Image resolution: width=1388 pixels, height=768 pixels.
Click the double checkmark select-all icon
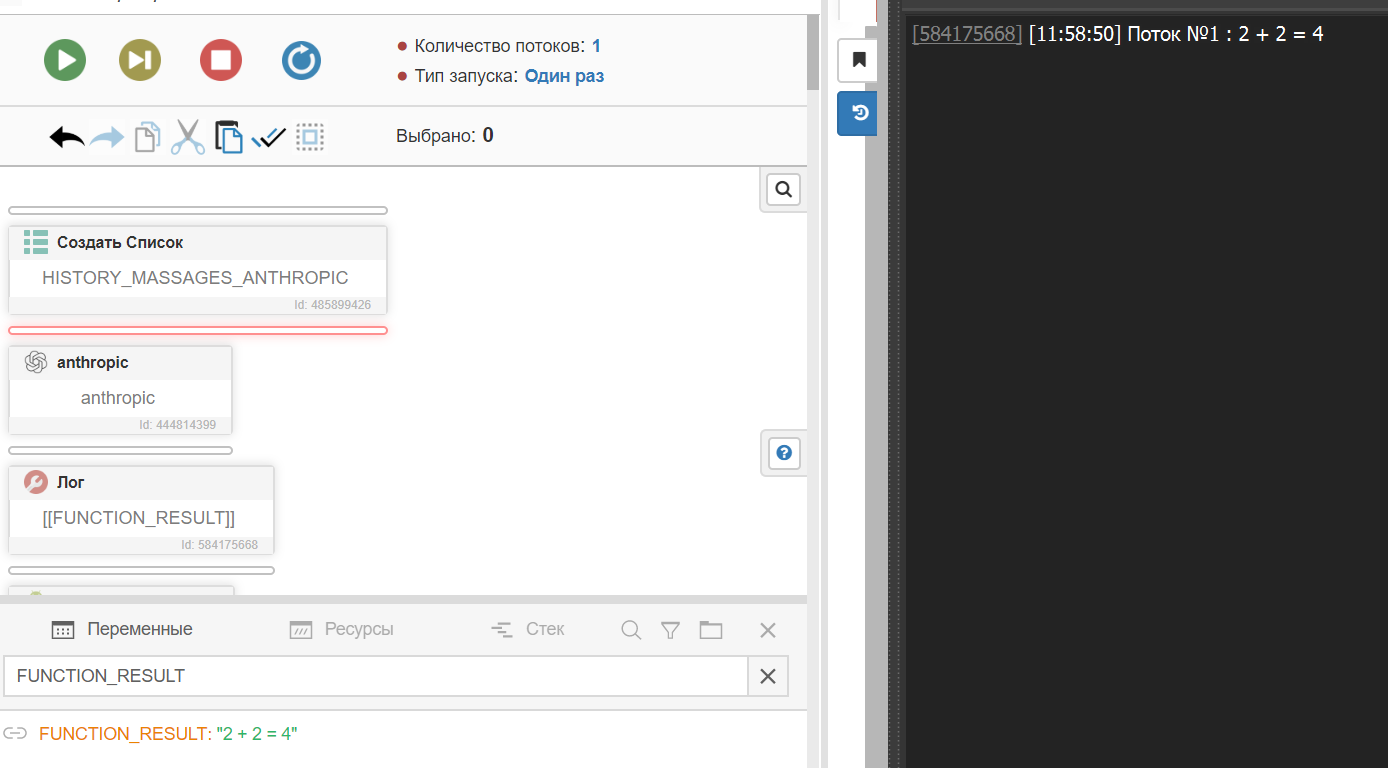tap(269, 137)
